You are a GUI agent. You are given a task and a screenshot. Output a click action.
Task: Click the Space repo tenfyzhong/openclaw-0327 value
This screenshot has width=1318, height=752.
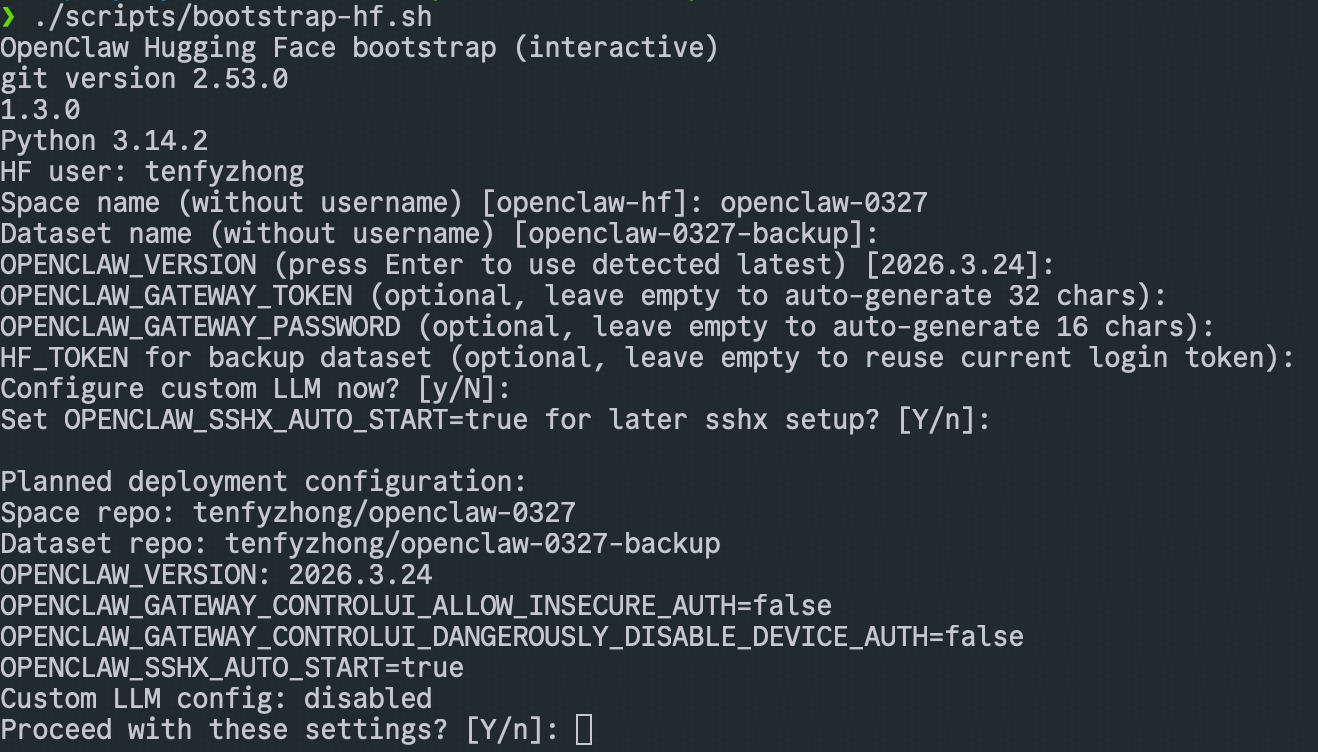384,513
